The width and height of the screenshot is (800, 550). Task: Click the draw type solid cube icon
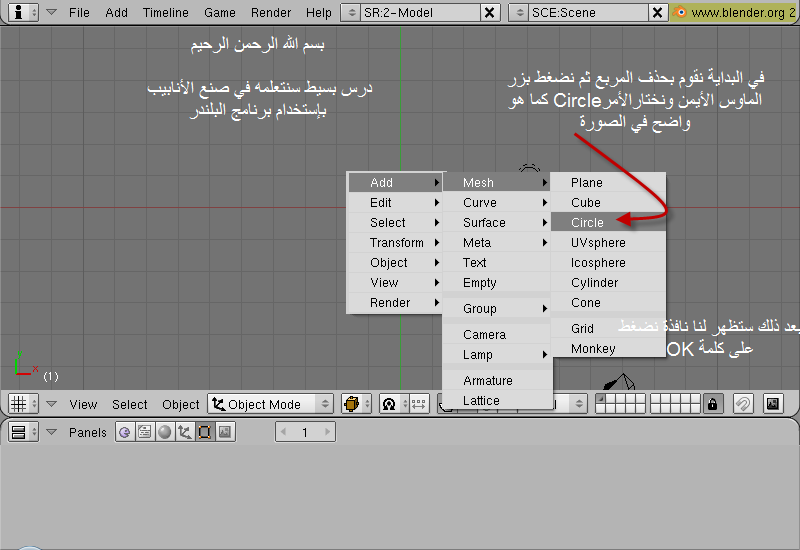click(x=356, y=404)
